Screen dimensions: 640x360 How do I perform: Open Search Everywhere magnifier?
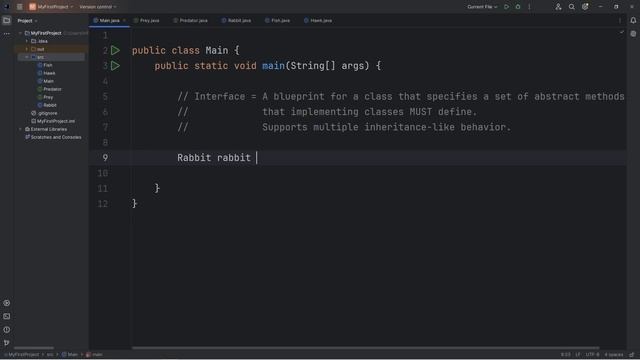click(571, 7)
